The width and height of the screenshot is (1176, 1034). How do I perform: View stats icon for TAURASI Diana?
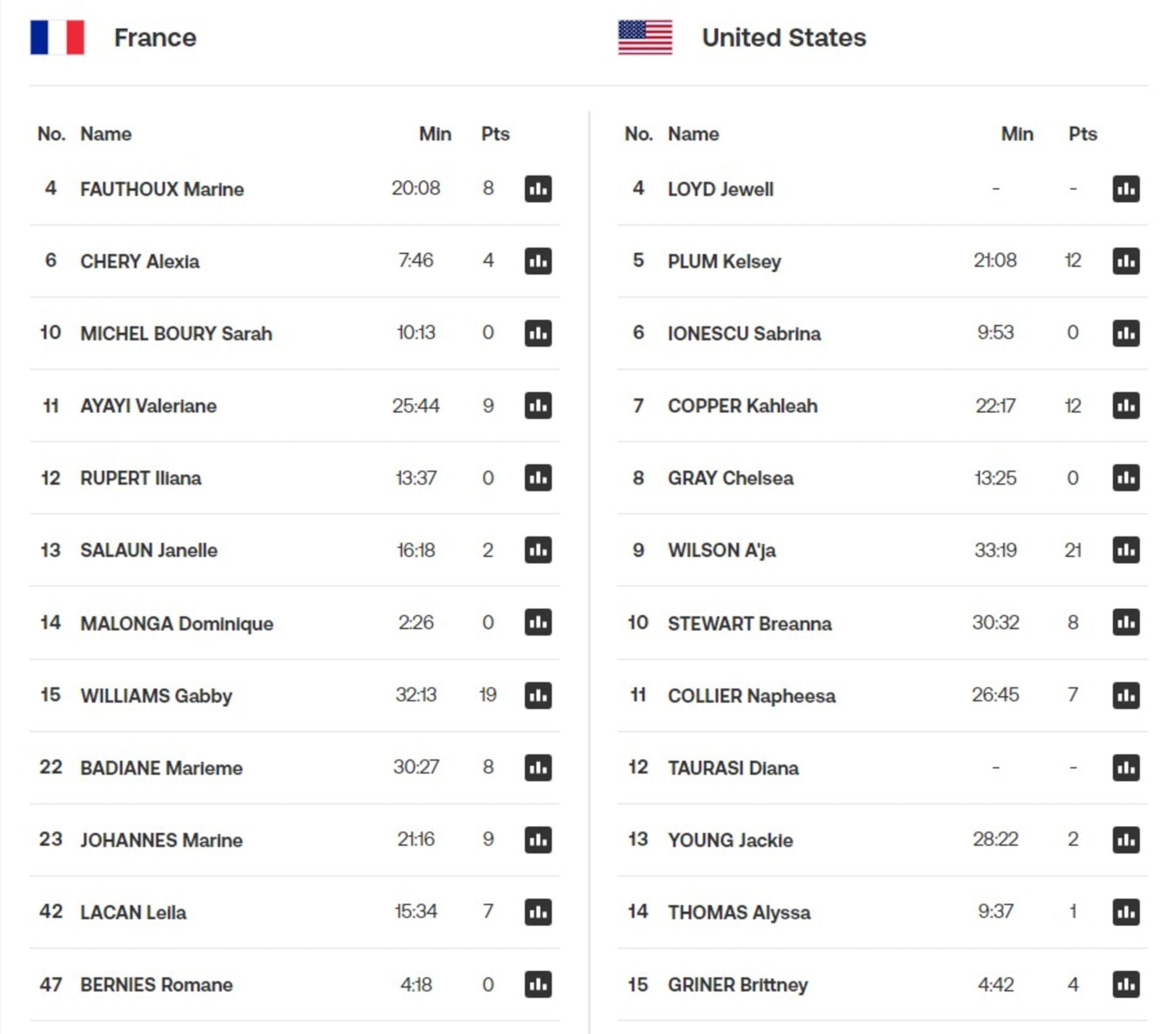click(1126, 768)
